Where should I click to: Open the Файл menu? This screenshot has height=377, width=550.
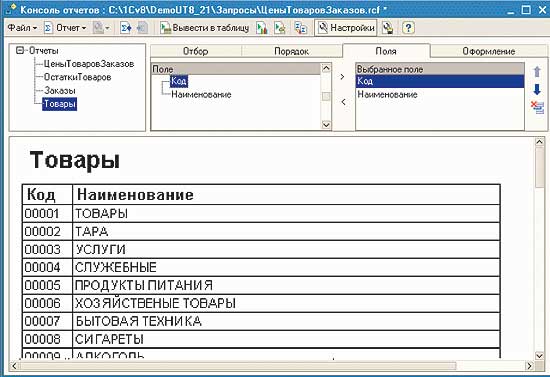tap(22, 28)
